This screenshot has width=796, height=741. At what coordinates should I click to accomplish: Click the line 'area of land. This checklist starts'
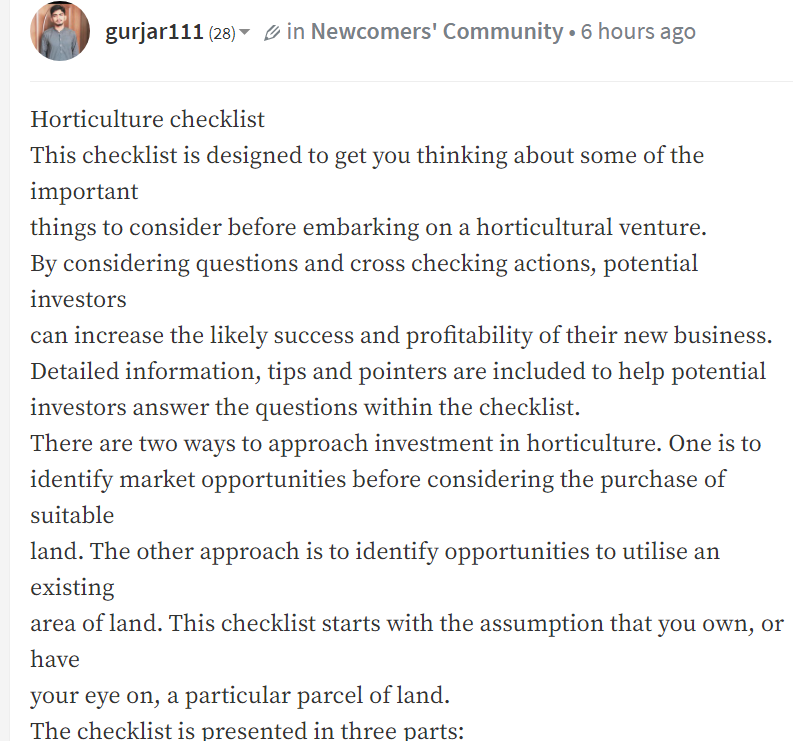407,624
